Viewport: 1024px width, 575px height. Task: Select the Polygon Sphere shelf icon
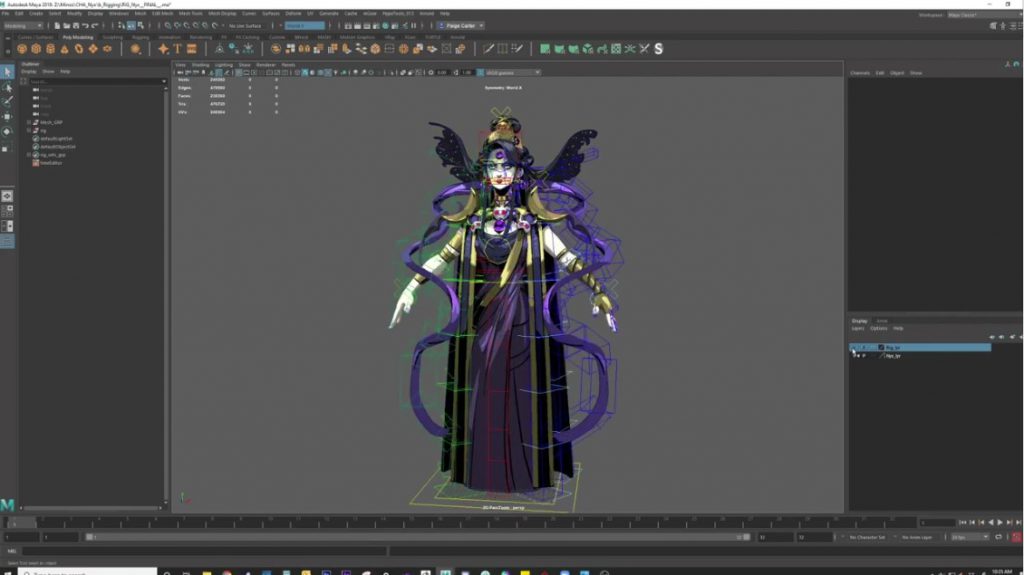pos(22,49)
